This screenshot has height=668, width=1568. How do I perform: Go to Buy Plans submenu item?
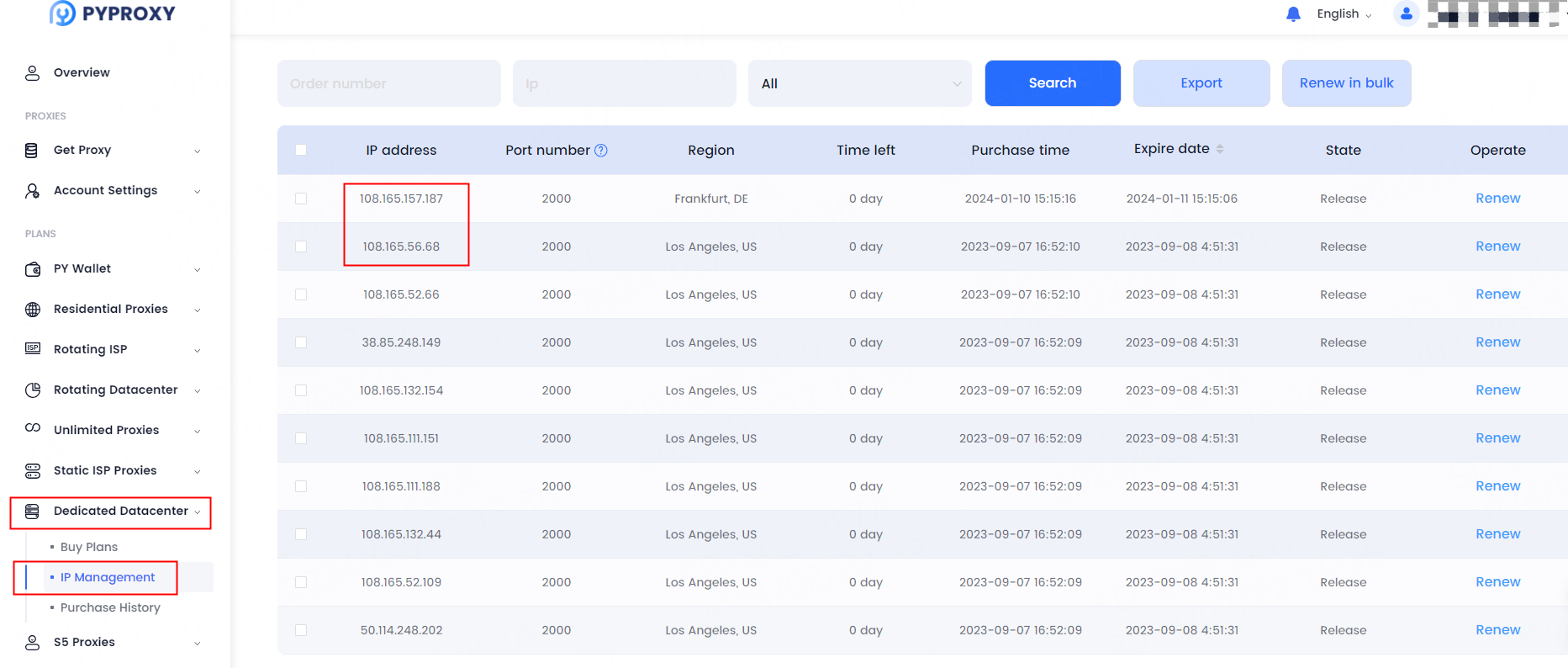89,547
